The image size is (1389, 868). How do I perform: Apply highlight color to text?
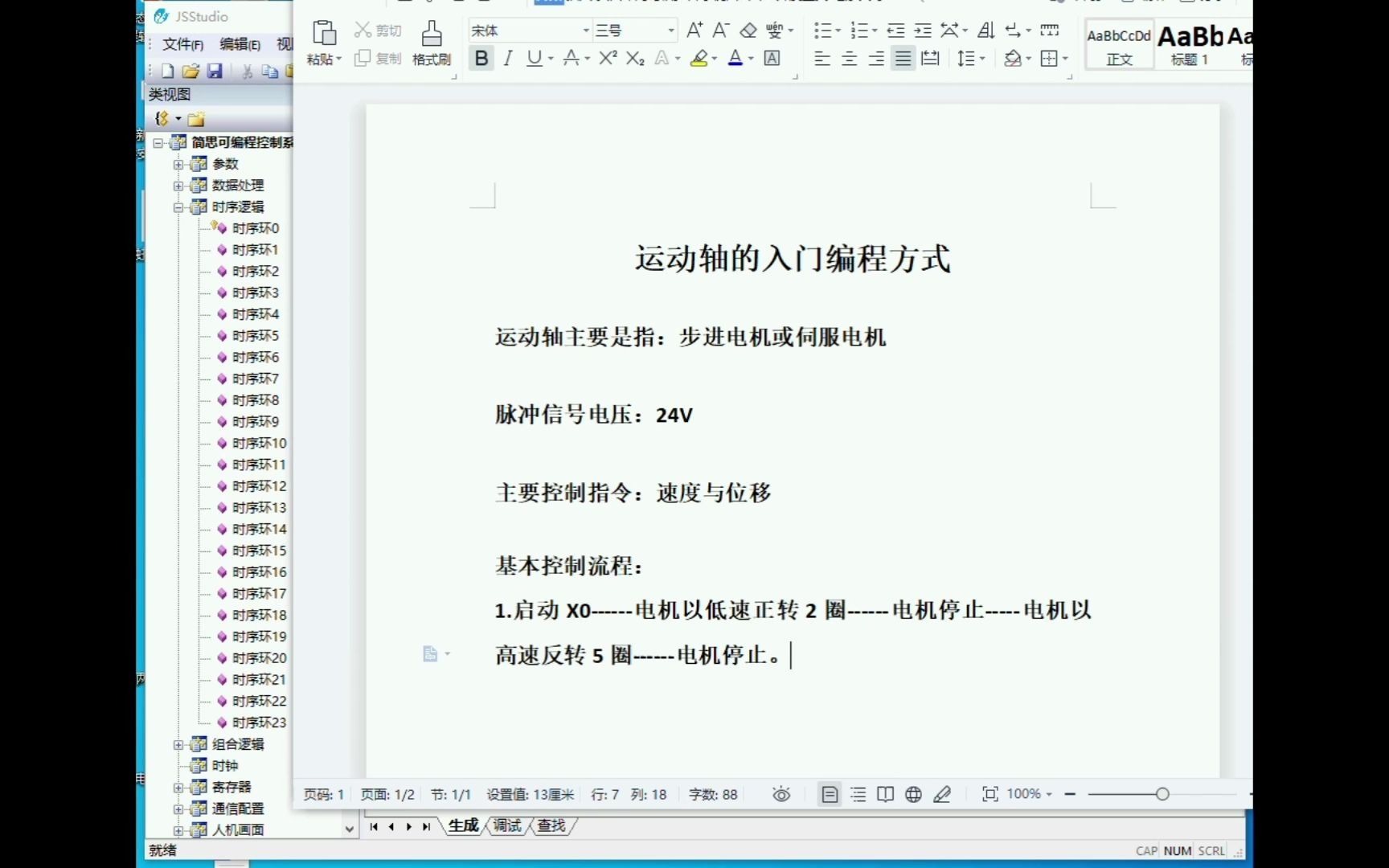[x=699, y=58]
